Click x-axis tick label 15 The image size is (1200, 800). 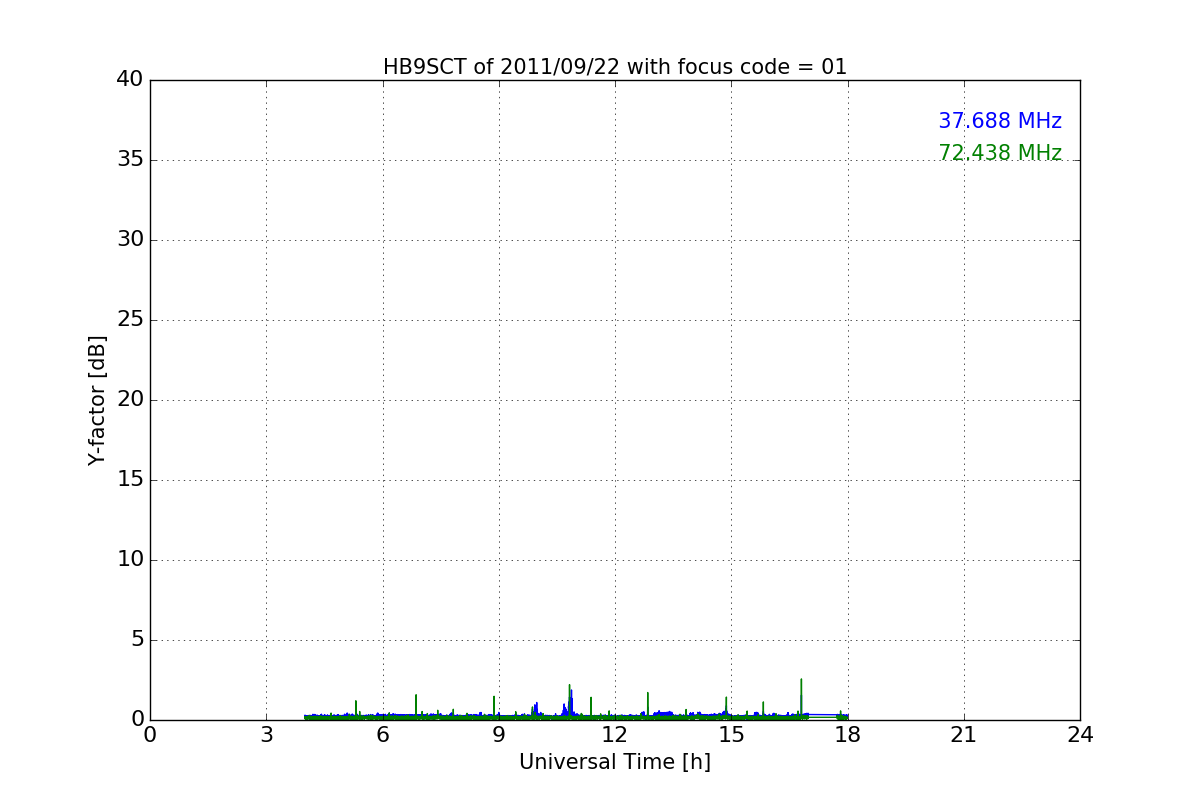click(731, 735)
